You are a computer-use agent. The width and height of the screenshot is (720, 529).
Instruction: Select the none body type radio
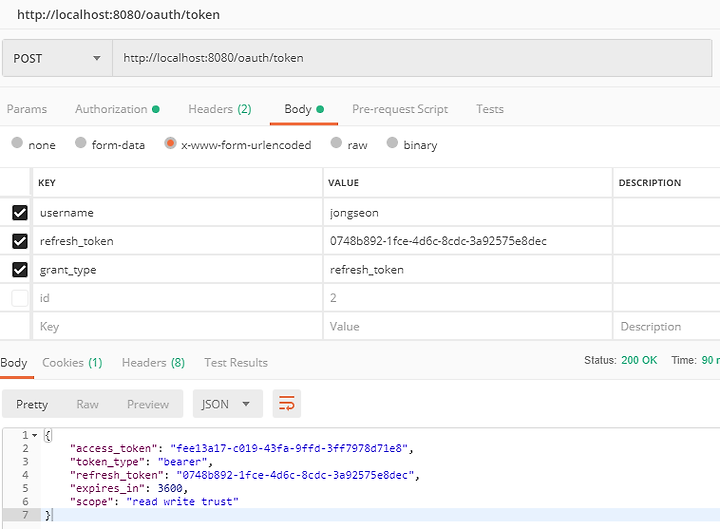click(x=17, y=143)
